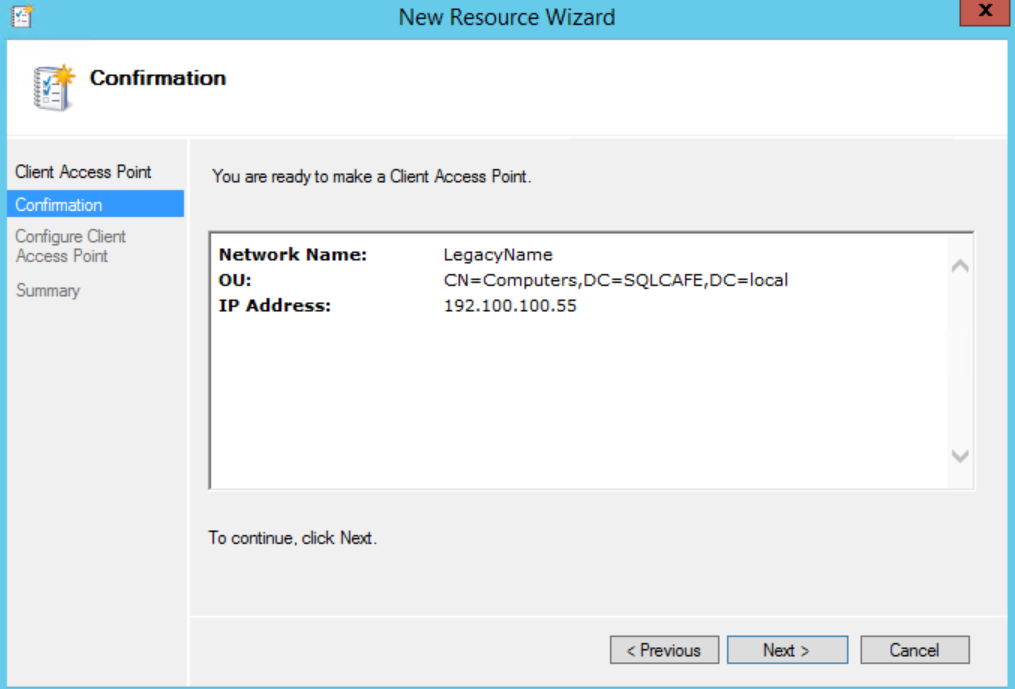Click the OU distinguished name value
1015x689 pixels.
616,280
